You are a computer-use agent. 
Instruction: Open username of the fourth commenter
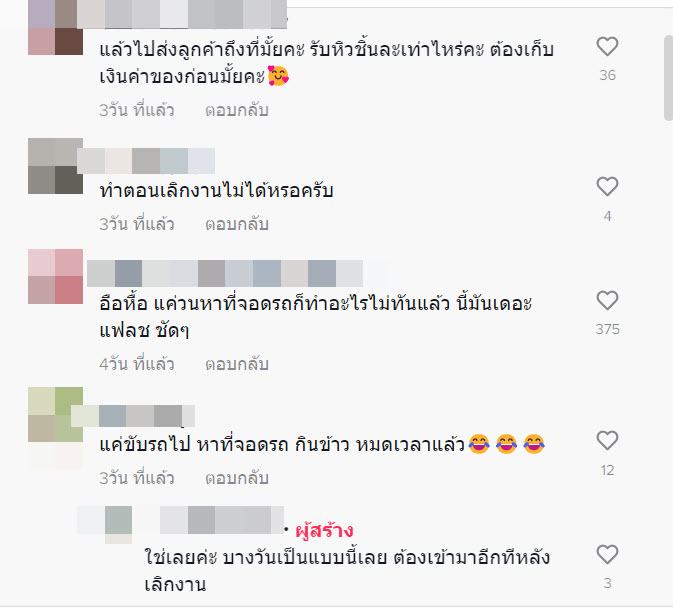point(133,416)
